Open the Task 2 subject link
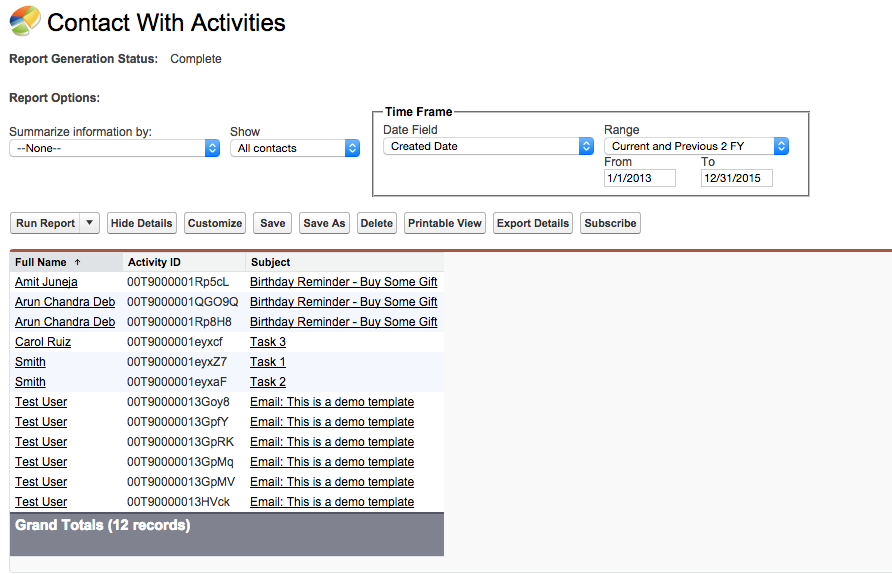This screenshot has height=574, width=892. (268, 382)
